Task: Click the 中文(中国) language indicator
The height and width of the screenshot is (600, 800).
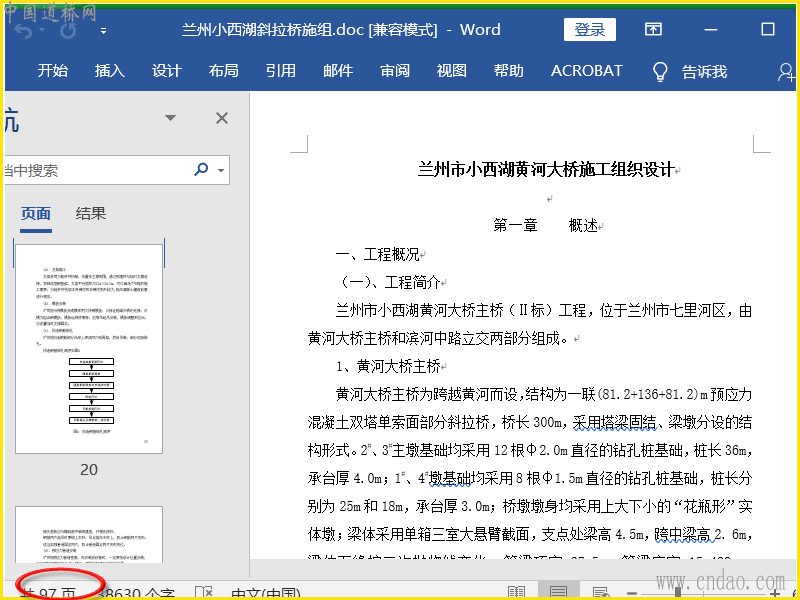Action: [x=266, y=592]
